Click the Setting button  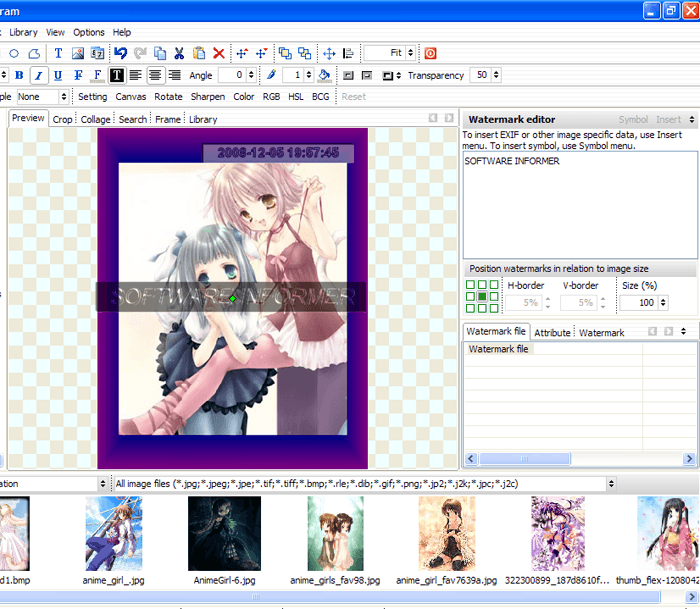point(92,97)
